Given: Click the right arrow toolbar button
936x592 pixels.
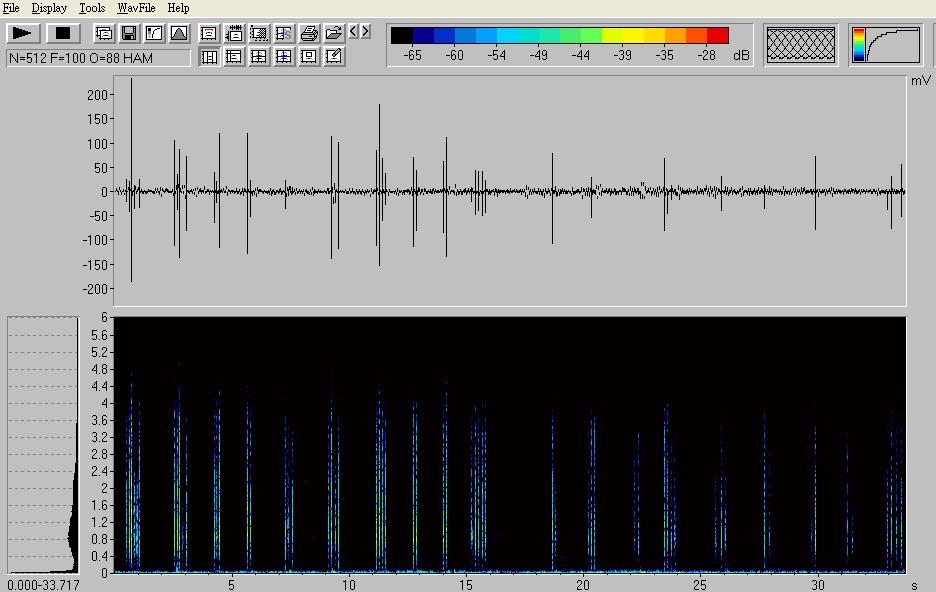Looking at the screenshot, I should tap(365, 32).
